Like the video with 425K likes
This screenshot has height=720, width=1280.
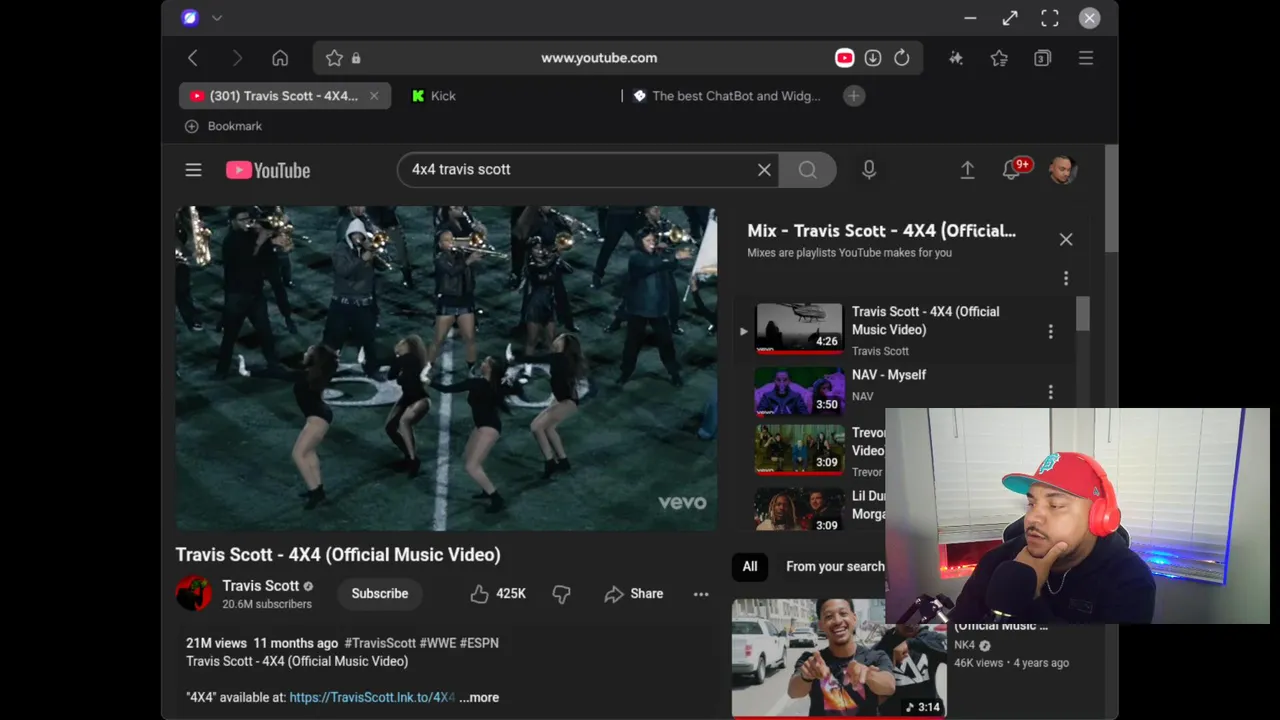click(498, 594)
